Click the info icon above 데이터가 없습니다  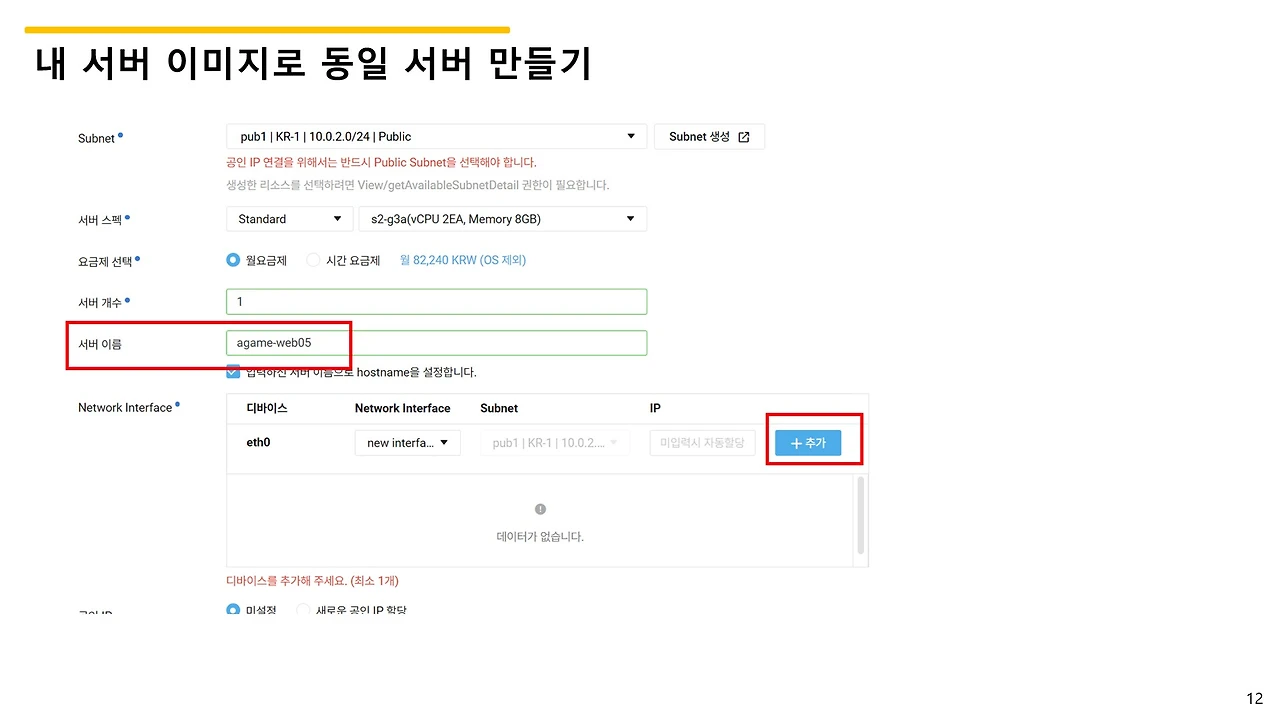tap(540, 508)
